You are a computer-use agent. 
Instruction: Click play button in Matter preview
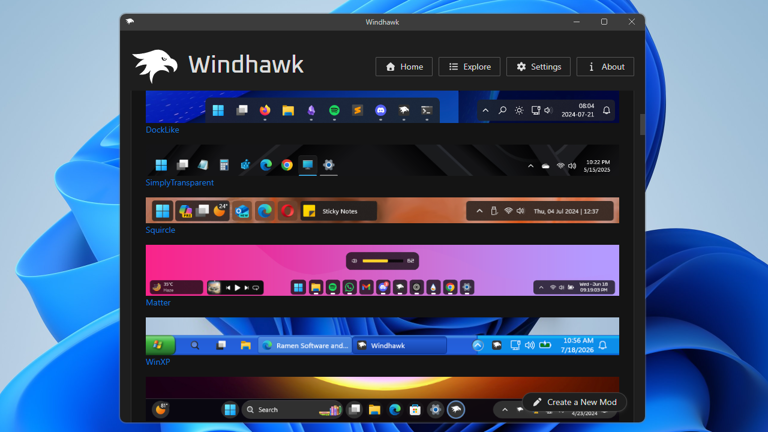(237, 288)
